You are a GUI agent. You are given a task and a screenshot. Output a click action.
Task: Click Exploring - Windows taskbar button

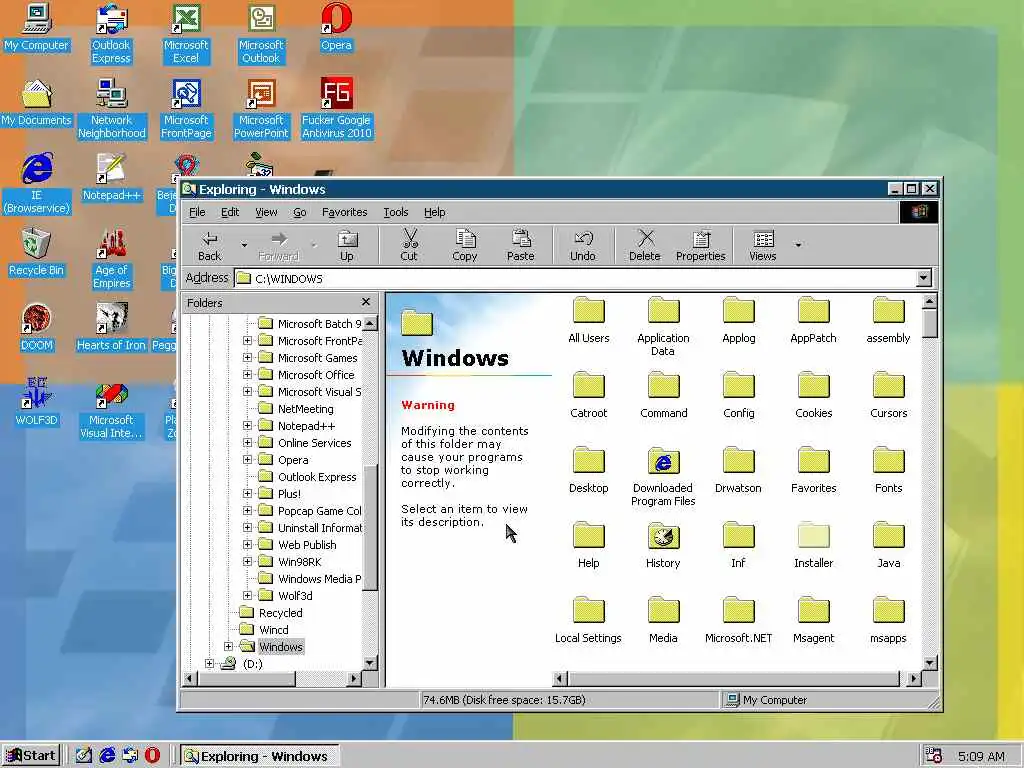click(259, 756)
